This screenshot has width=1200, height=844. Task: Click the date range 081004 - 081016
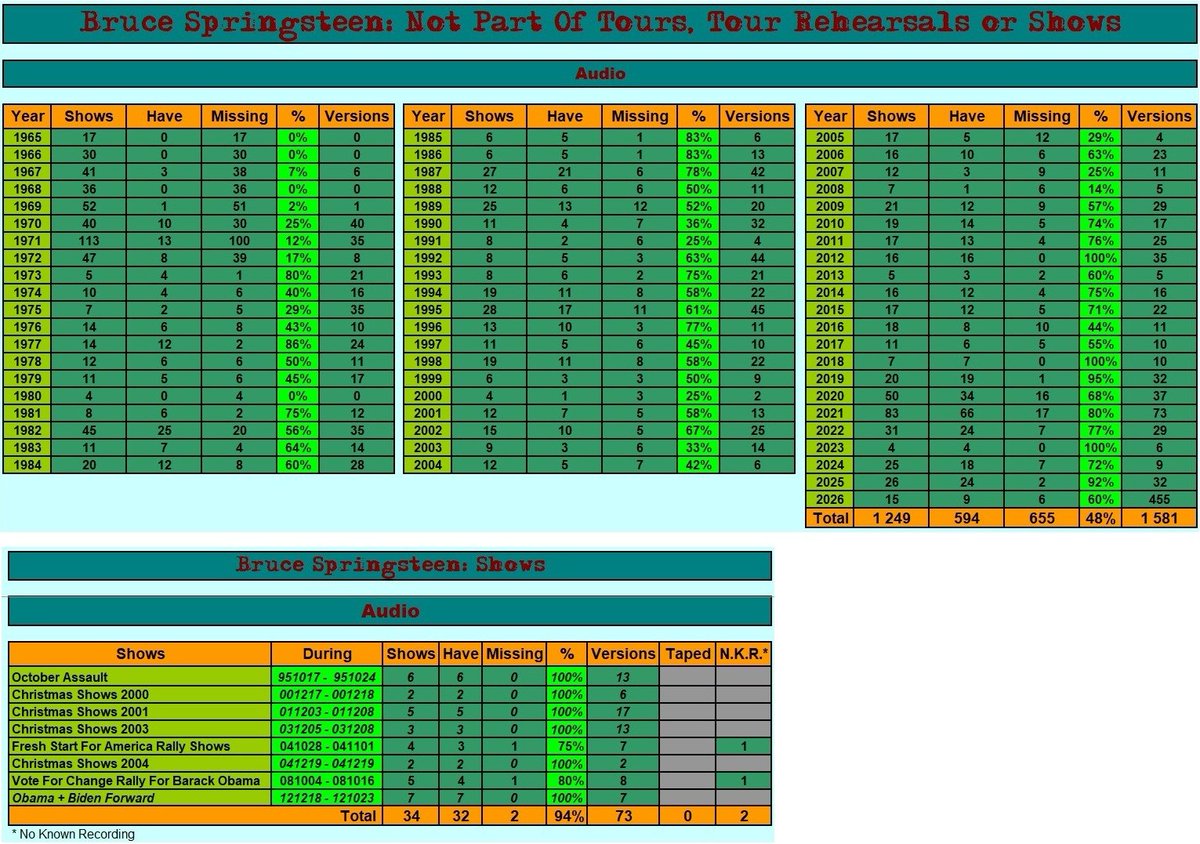tap(327, 781)
